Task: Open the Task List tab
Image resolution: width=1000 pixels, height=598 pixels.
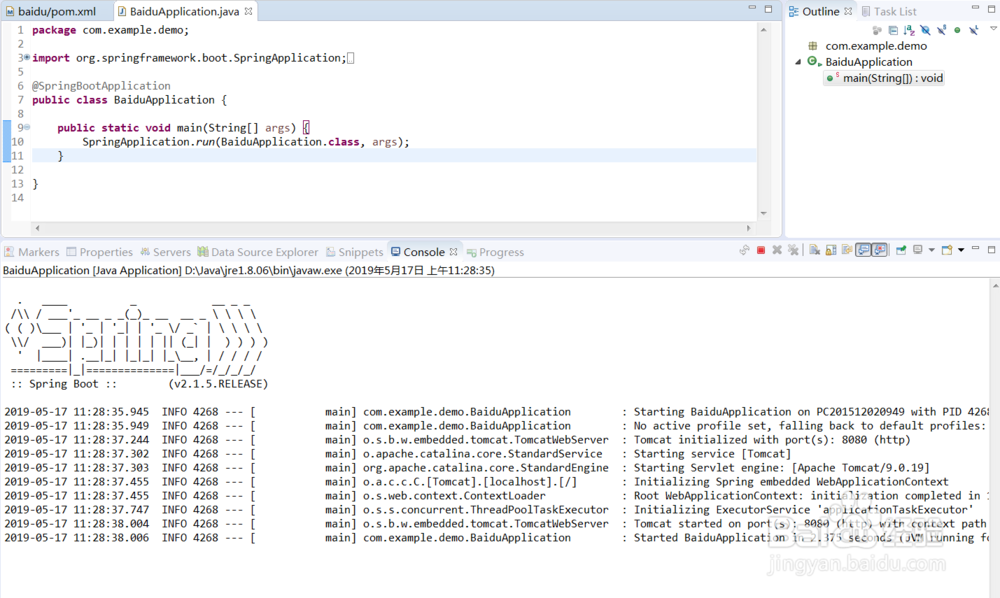Action: pyautogui.click(x=889, y=11)
